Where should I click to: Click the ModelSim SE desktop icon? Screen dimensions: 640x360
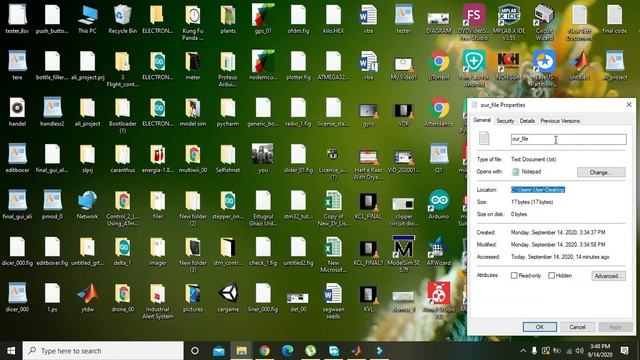[403, 254]
